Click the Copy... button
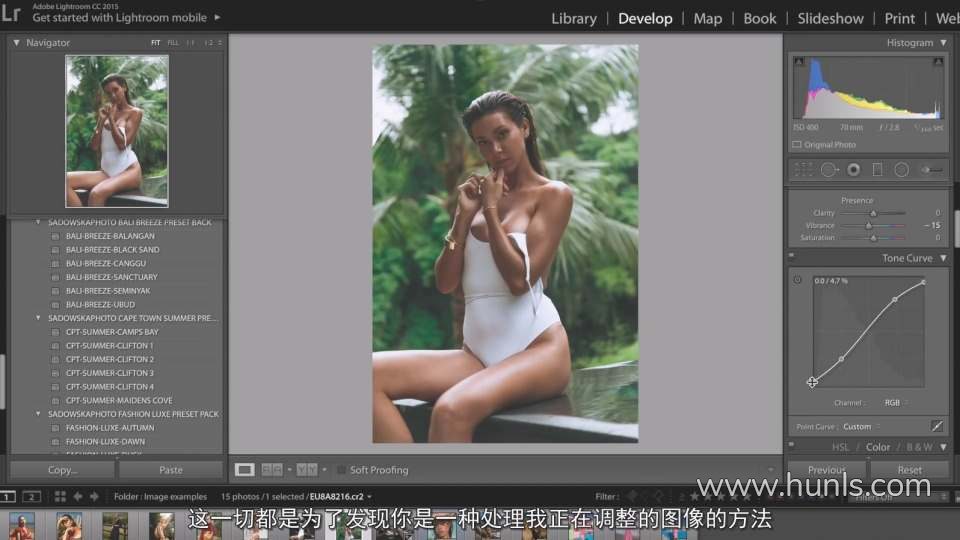This screenshot has height=540, width=960. 62,470
